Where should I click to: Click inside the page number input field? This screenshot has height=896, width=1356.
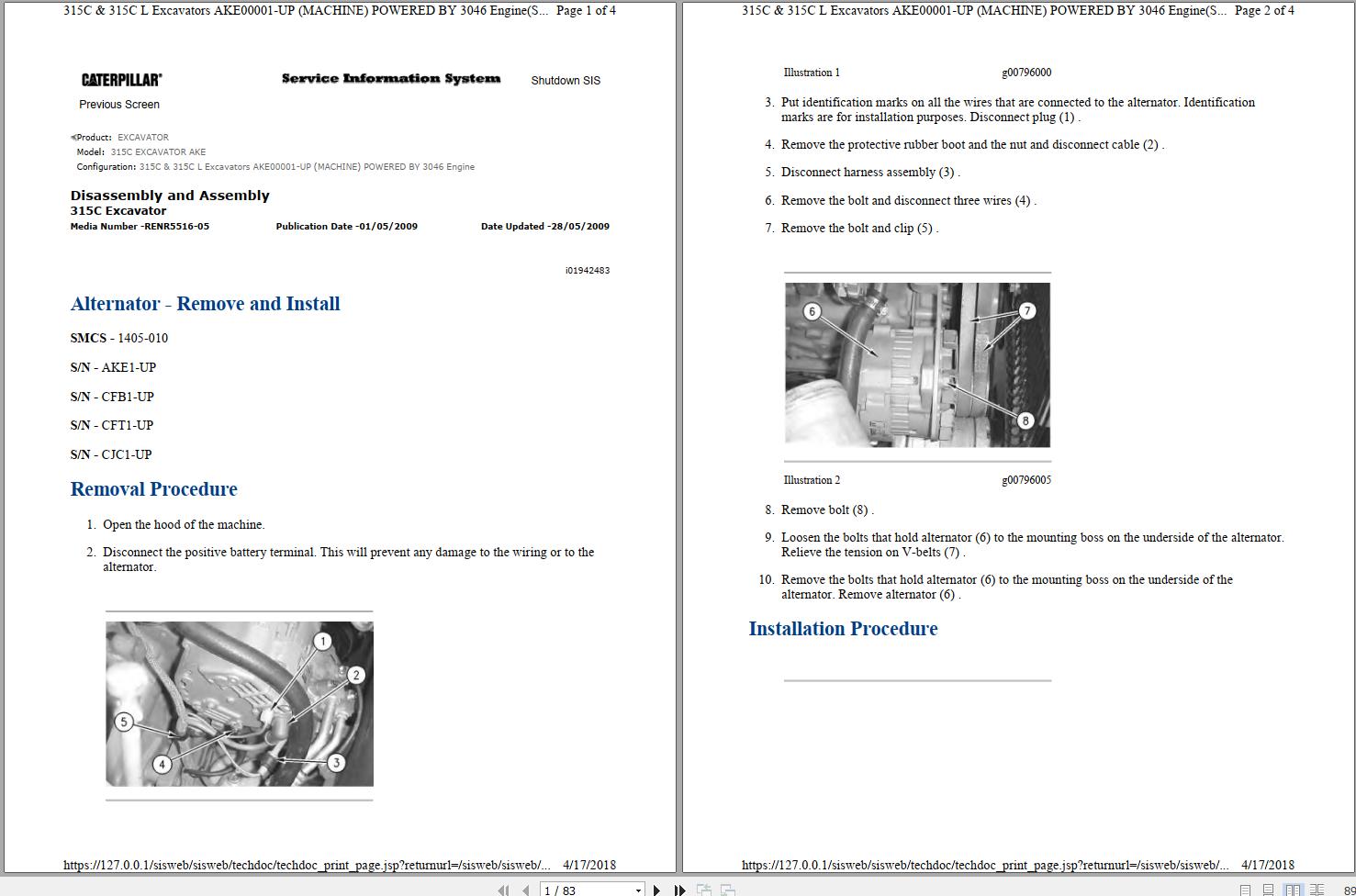click(x=578, y=890)
